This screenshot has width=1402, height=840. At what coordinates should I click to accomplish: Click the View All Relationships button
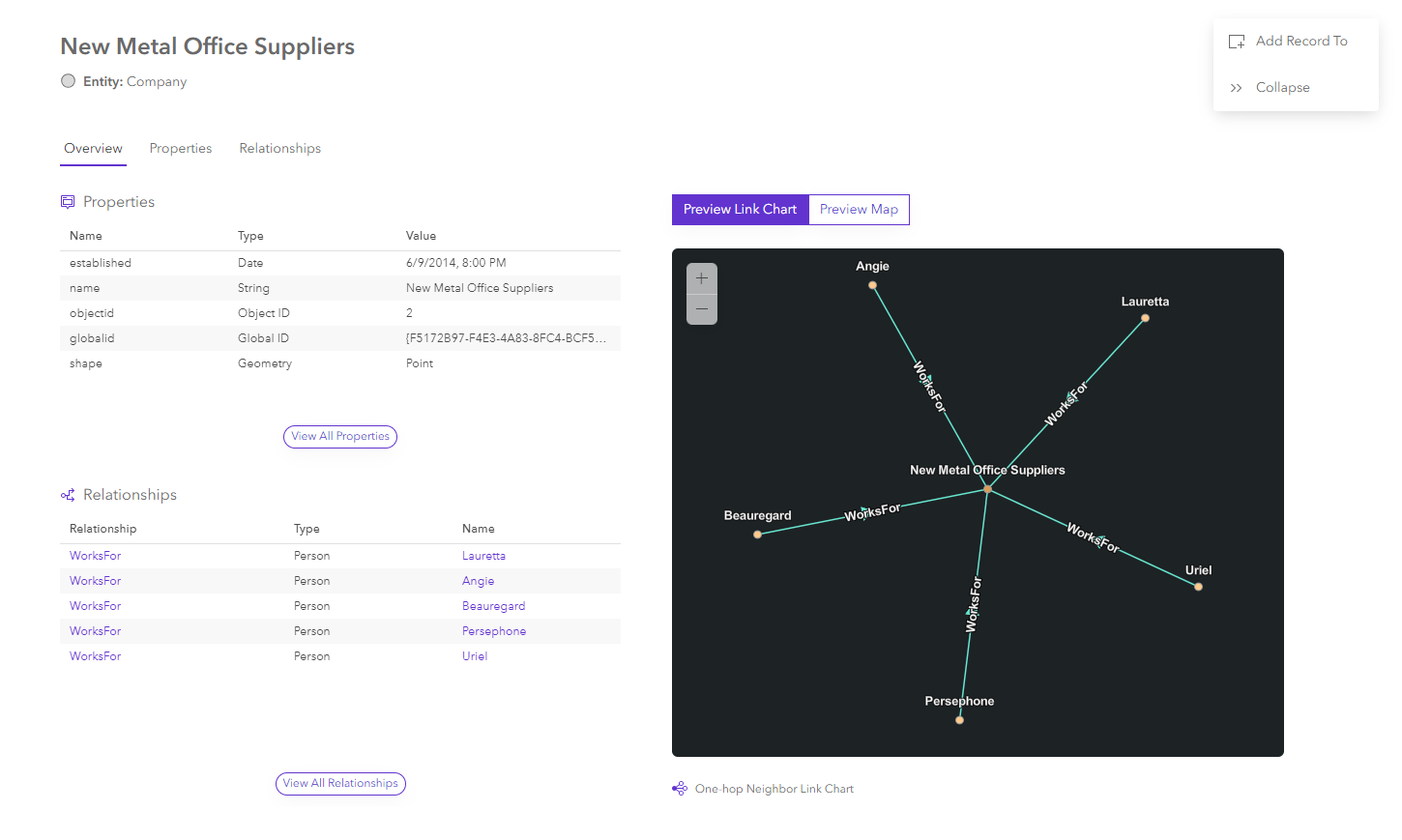[x=339, y=783]
